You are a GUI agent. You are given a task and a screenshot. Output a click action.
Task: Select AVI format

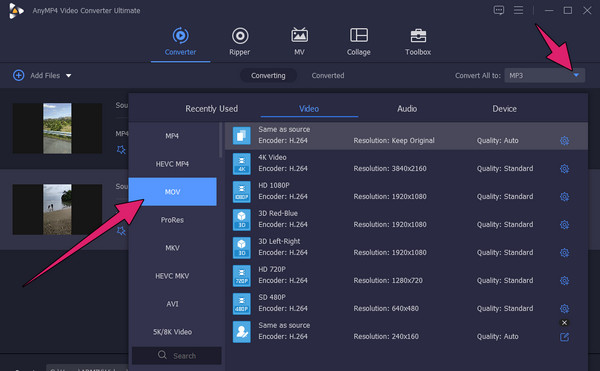pyautogui.click(x=173, y=304)
